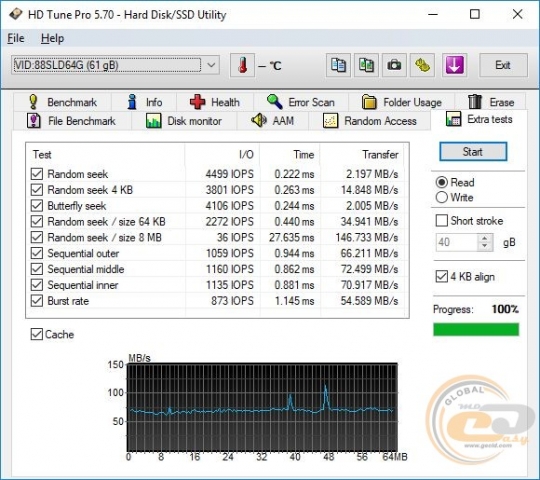Uncheck the Butterfly seek test
This screenshot has height=480, width=540.
click(x=37, y=206)
